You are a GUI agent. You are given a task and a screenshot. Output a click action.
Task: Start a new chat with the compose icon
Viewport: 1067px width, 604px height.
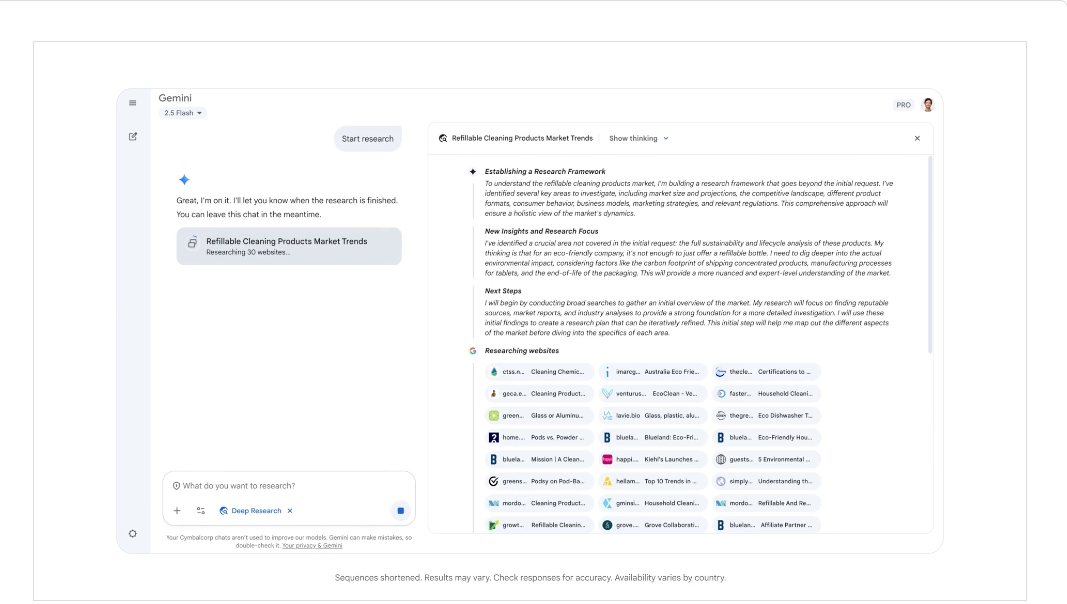click(x=133, y=137)
